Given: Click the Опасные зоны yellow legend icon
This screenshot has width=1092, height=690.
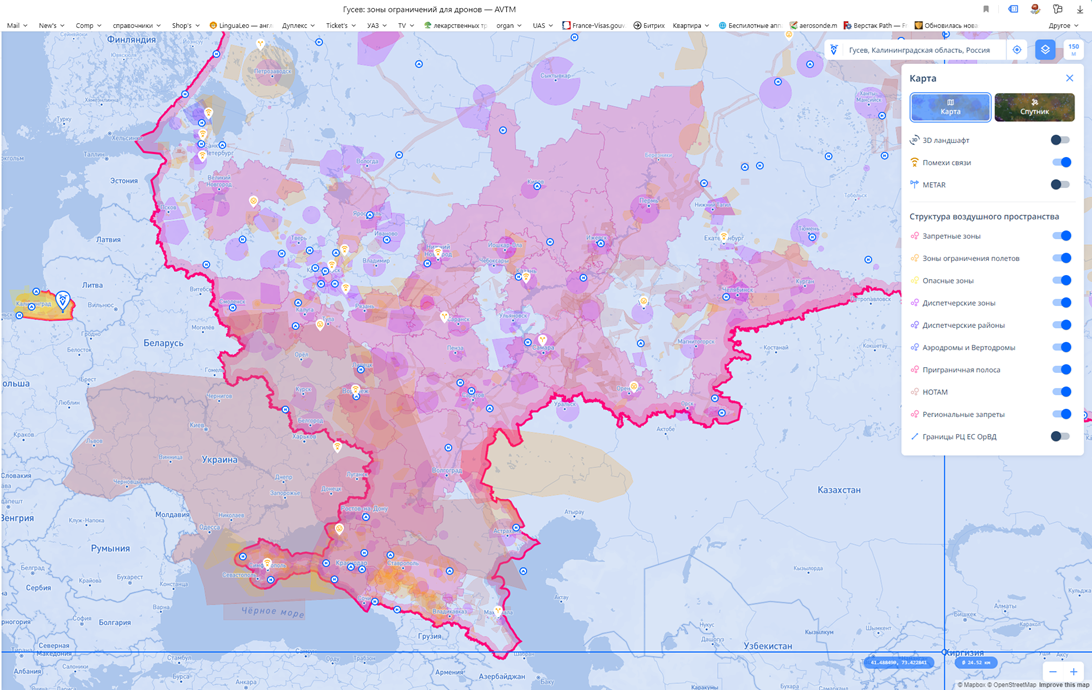Looking at the screenshot, I should click(914, 281).
